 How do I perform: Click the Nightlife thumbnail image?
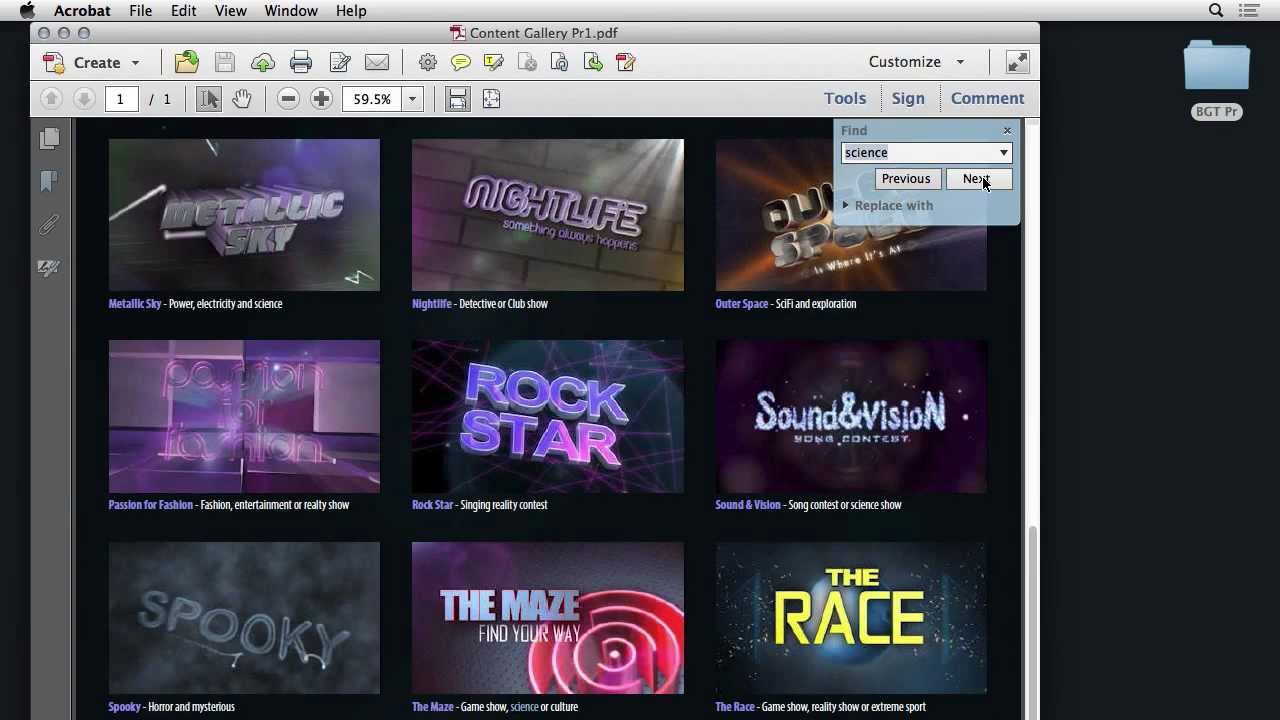548,215
